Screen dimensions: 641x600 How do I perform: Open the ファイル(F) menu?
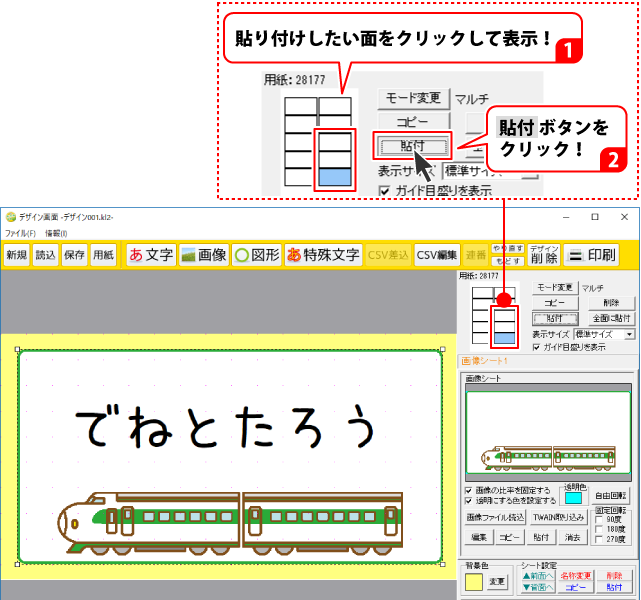20,233
